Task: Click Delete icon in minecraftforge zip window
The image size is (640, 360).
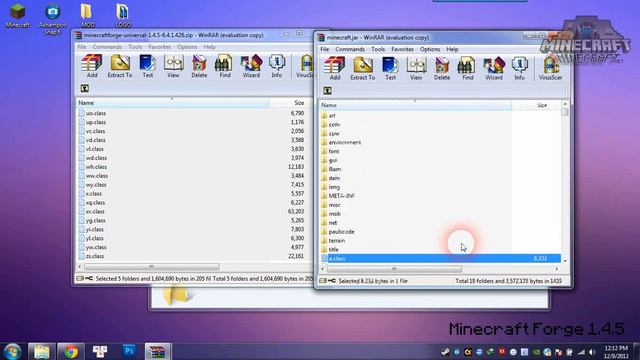Action: [x=199, y=66]
